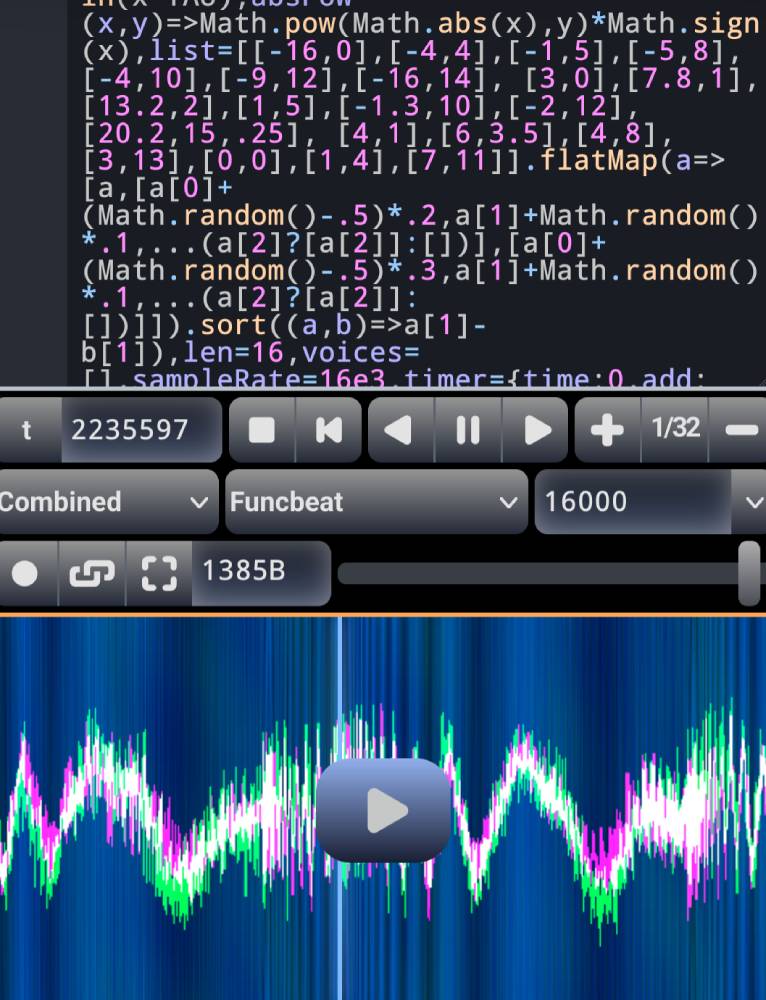Image resolution: width=766 pixels, height=1000 pixels.
Task: Play forward using the right-pointing triangle
Action: [x=538, y=430]
